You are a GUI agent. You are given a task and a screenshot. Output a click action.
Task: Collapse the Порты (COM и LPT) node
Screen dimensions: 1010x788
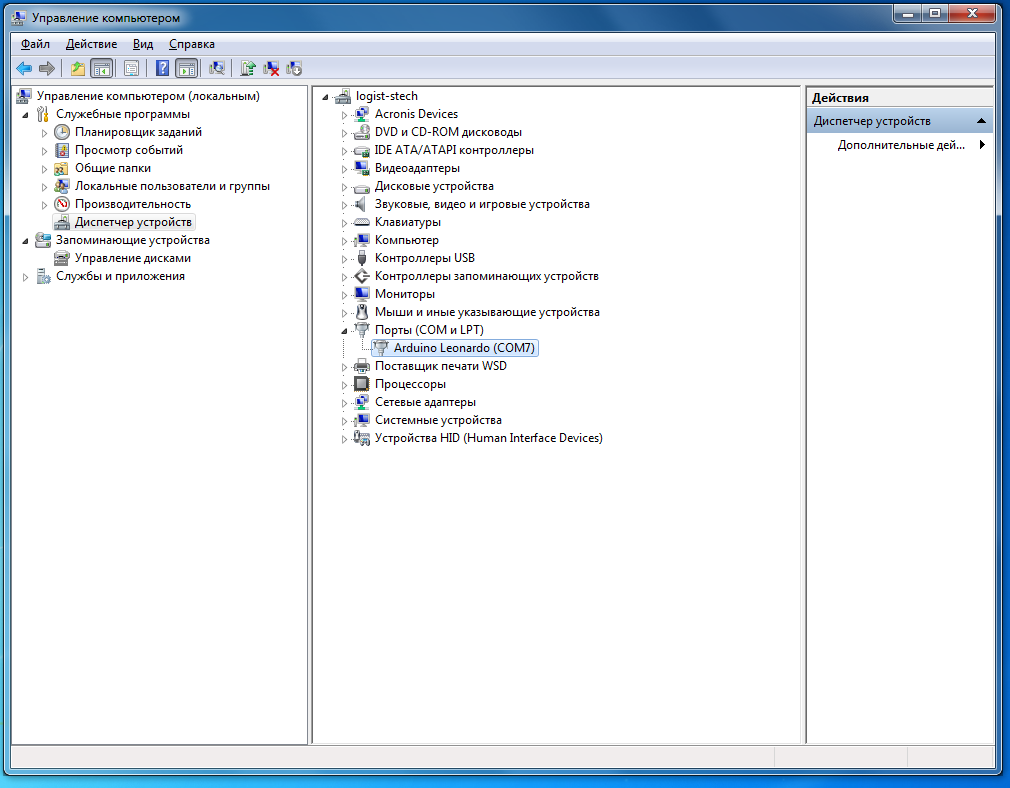(345, 330)
